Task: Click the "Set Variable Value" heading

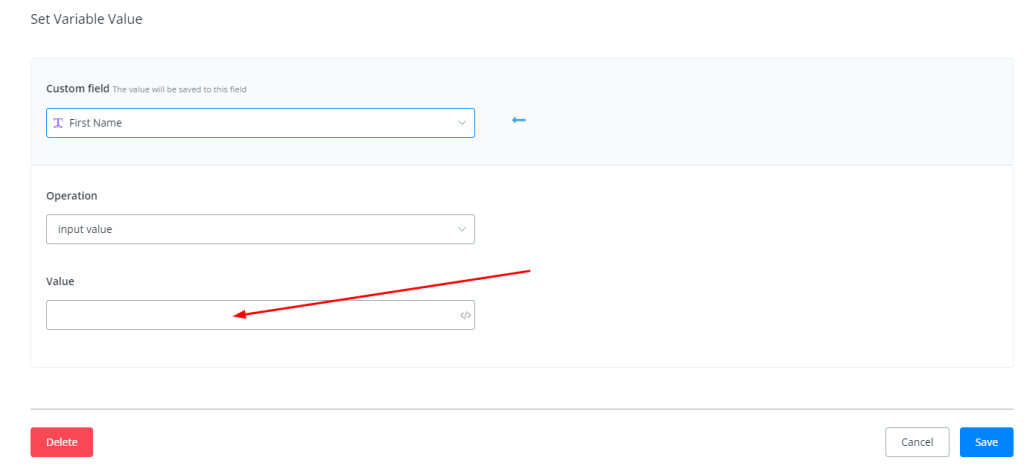Action: coord(86,19)
